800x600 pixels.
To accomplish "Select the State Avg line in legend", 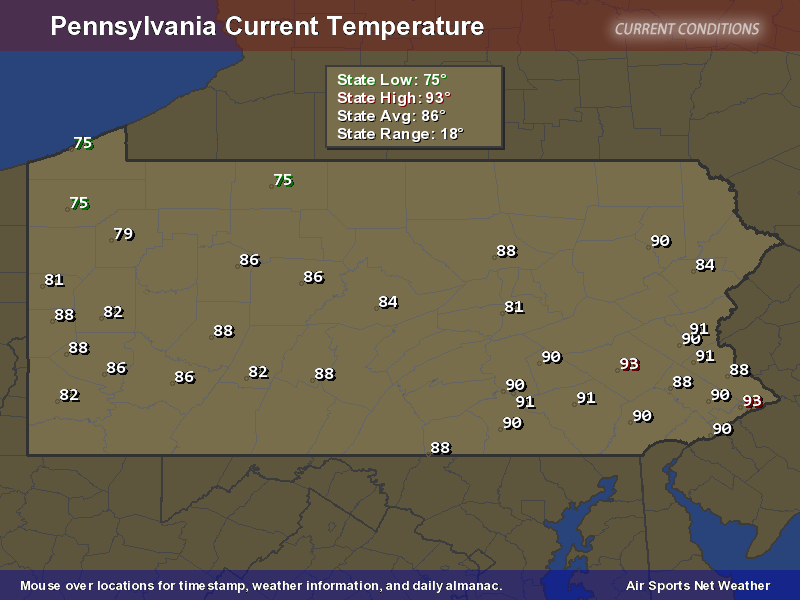I will click(x=391, y=116).
